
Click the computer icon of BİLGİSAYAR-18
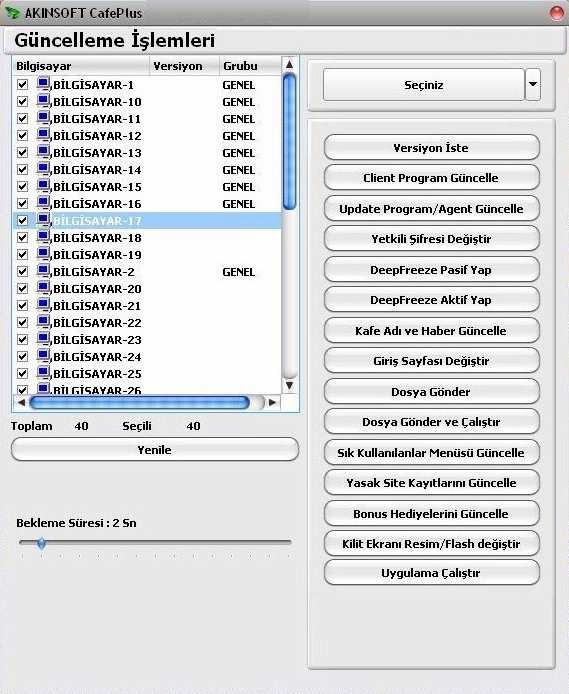click(x=43, y=237)
